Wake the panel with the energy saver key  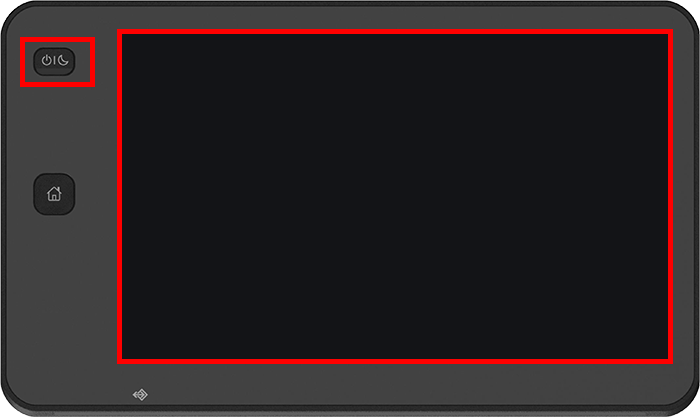point(54,62)
